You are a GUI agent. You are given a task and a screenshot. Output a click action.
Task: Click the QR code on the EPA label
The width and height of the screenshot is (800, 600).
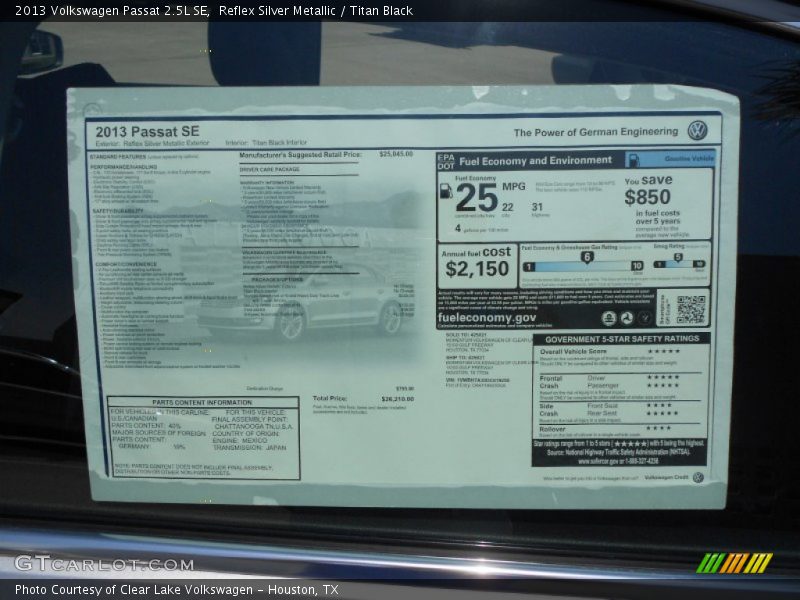(x=691, y=309)
